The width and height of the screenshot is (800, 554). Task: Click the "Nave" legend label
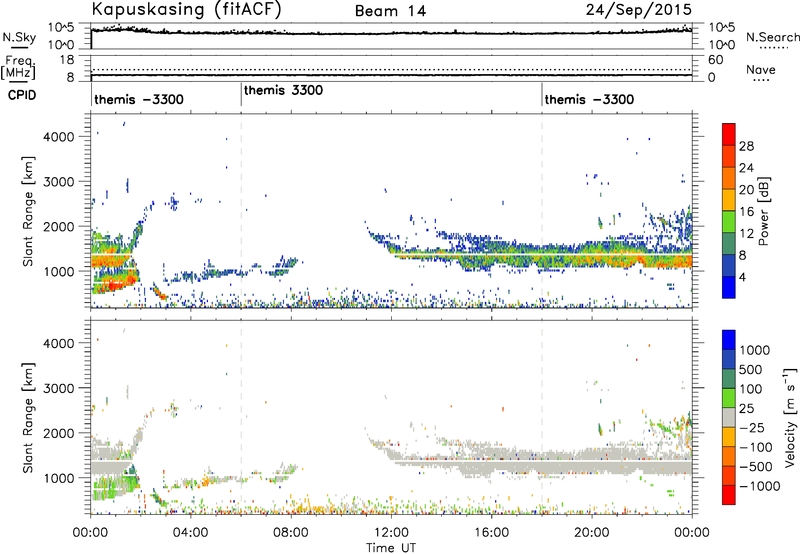coord(761,69)
